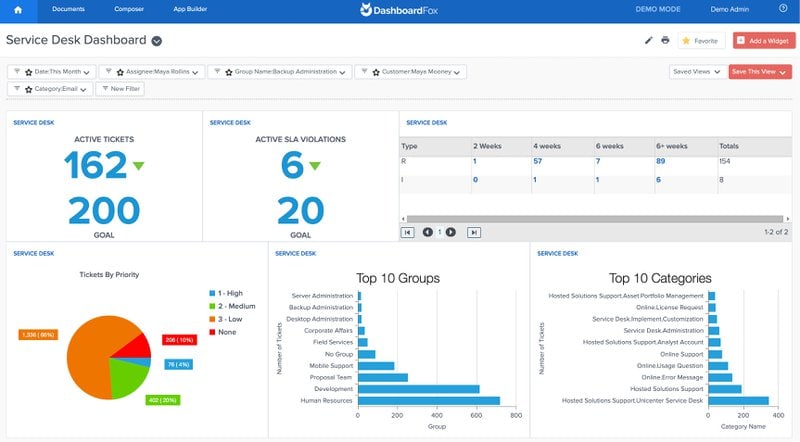Click the DashboardFox logo
This screenshot has width=800, height=442.
point(400,10)
